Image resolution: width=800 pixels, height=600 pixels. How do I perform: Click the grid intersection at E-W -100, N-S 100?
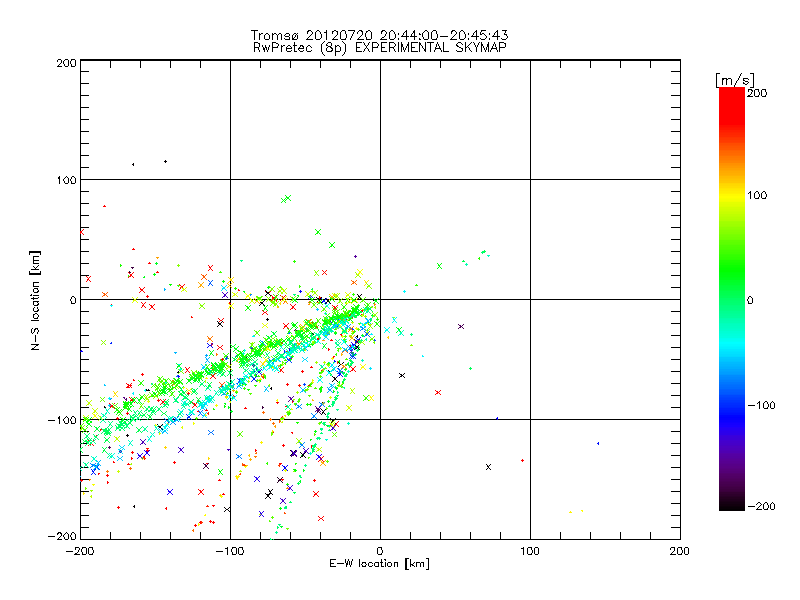(230, 179)
